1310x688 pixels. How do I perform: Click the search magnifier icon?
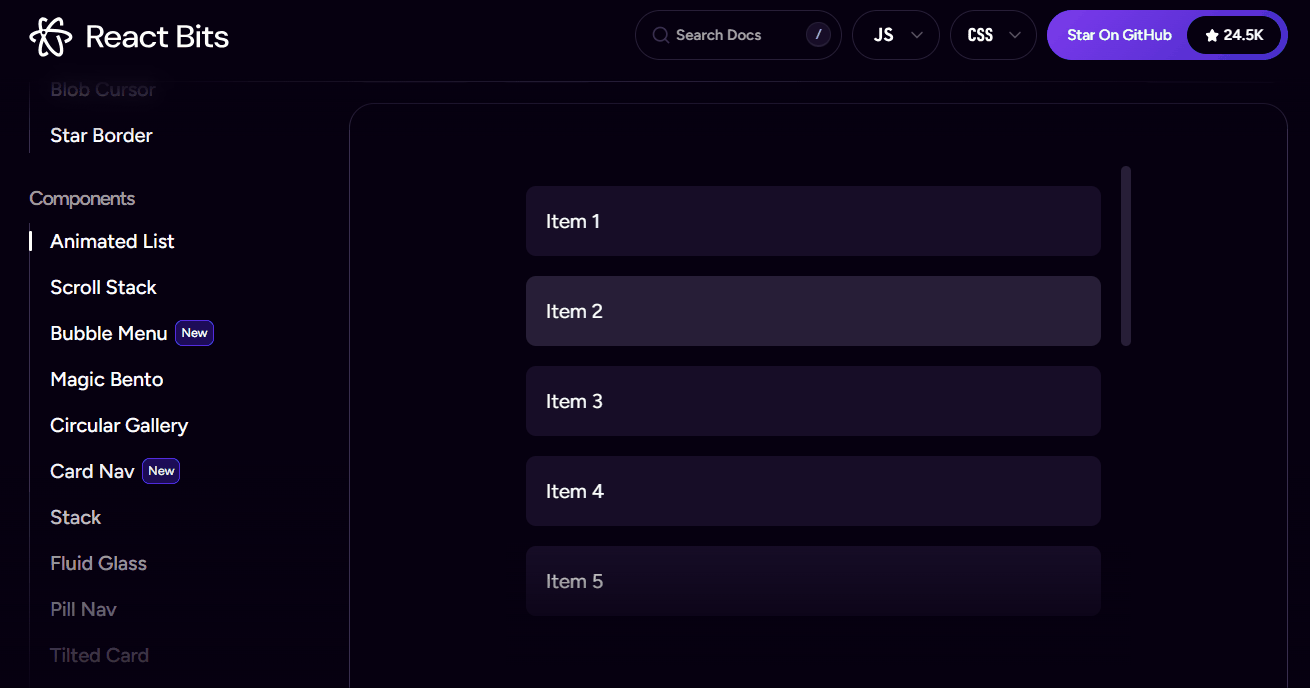pos(660,35)
